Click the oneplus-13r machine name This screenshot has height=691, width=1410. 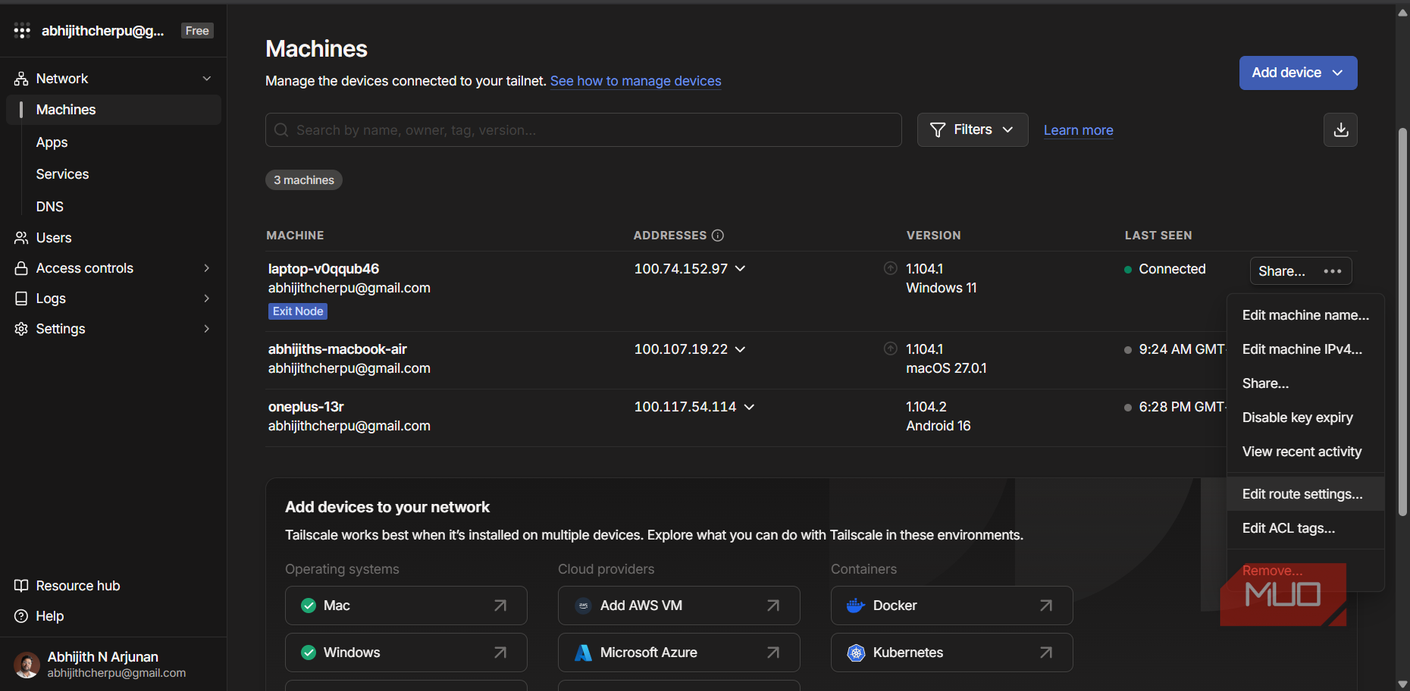tap(306, 407)
